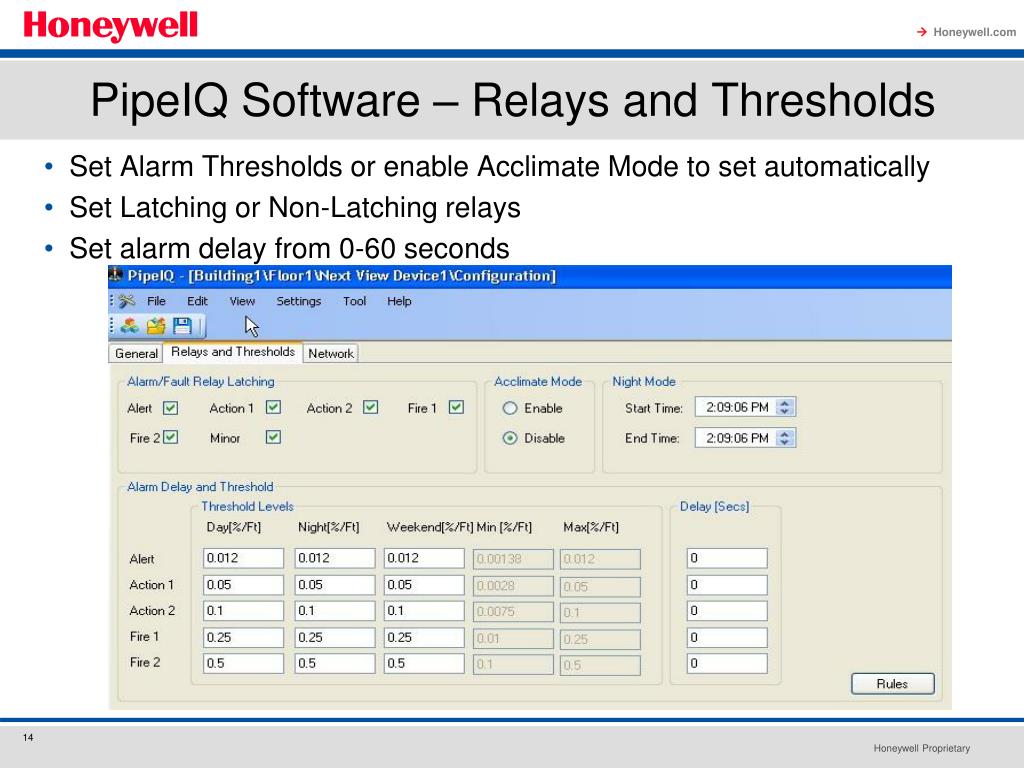Click the Alert delay seconds field
Image resolution: width=1024 pixels, height=768 pixels.
[727, 558]
